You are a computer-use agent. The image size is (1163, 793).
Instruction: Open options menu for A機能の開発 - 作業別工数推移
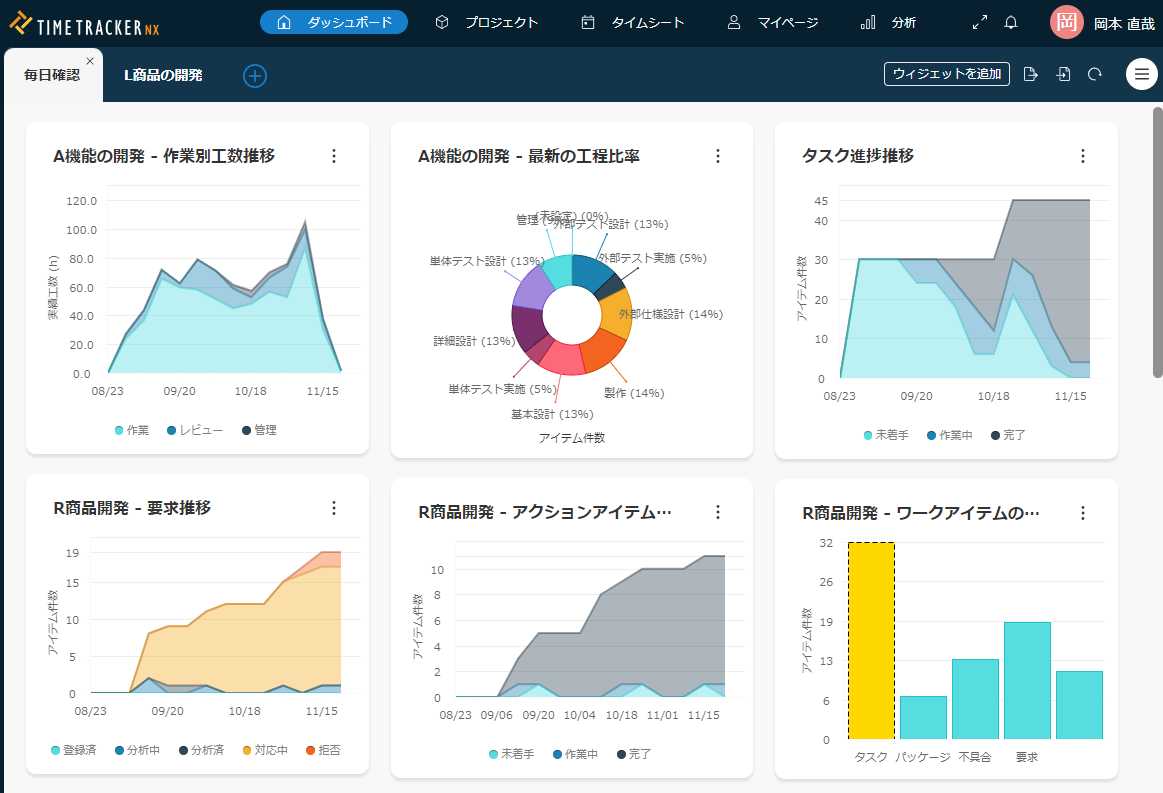tap(334, 156)
